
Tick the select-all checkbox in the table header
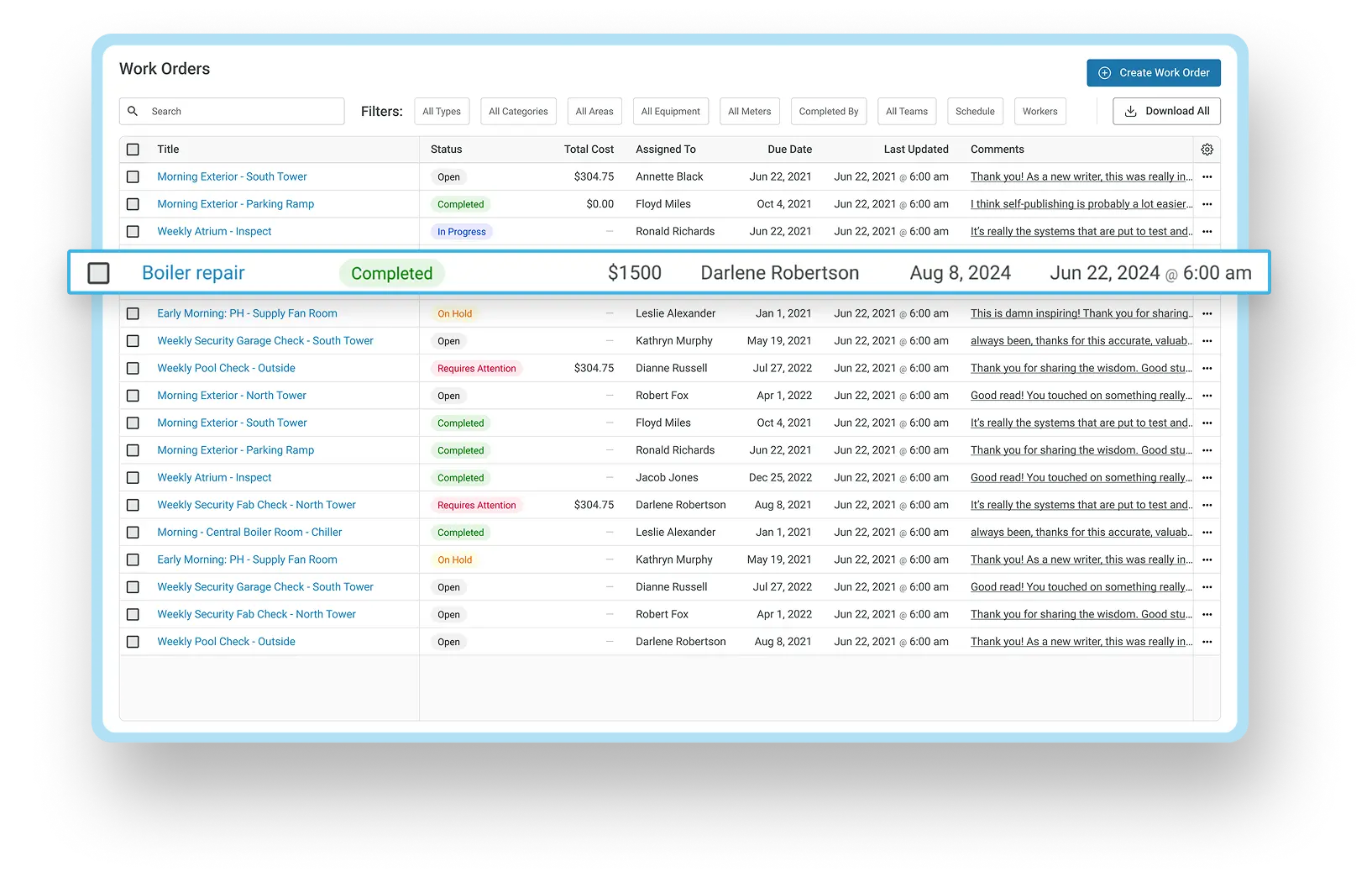tap(133, 150)
